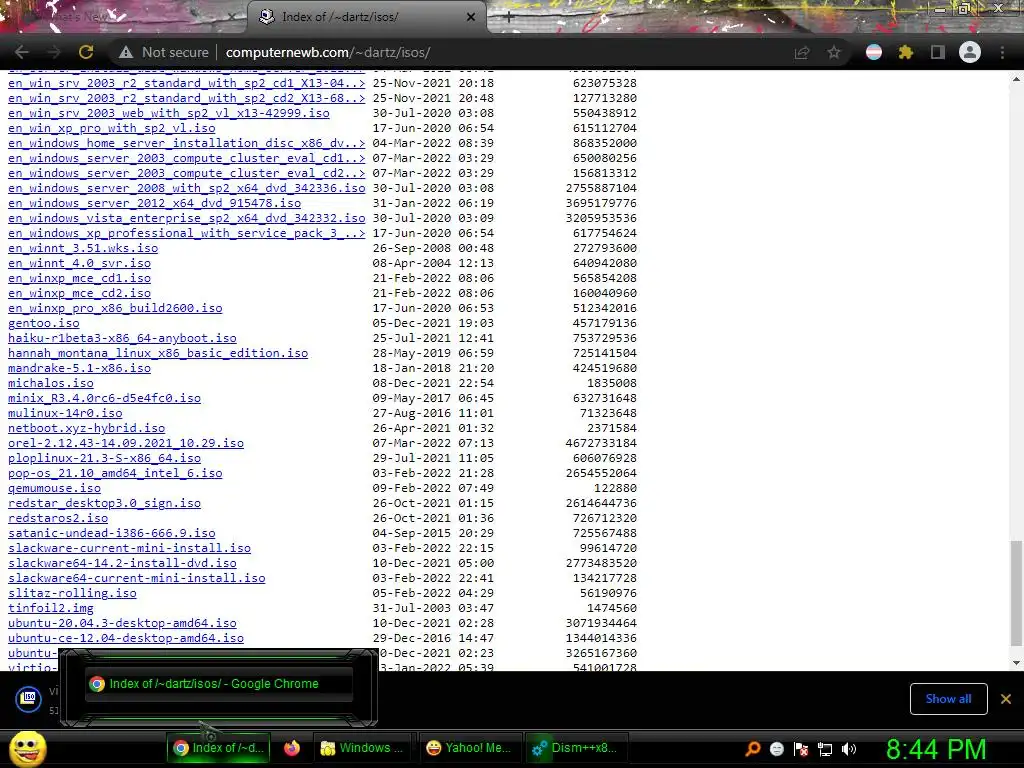The width and height of the screenshot is (1024, 768).
Task: Click en_winxp_mce_cd2.iso link
Action: pyautogui.click(x=79, y=293)
